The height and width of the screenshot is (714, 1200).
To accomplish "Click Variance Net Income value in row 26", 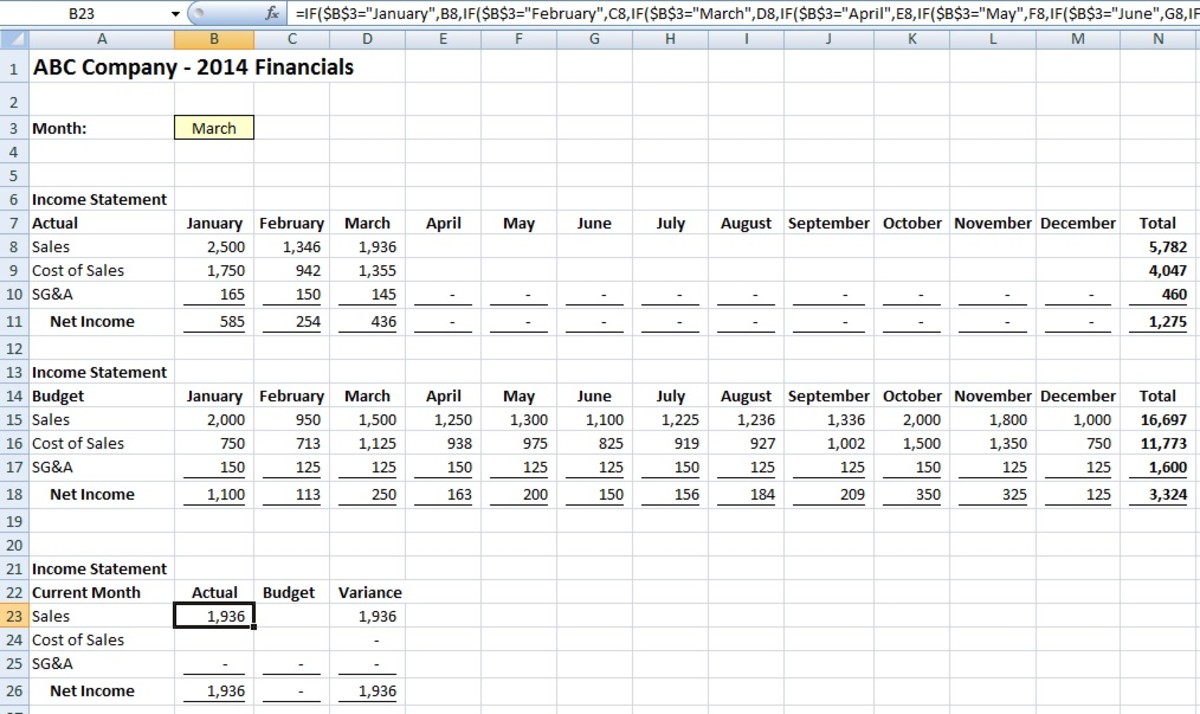I will [x=376, y=691].
